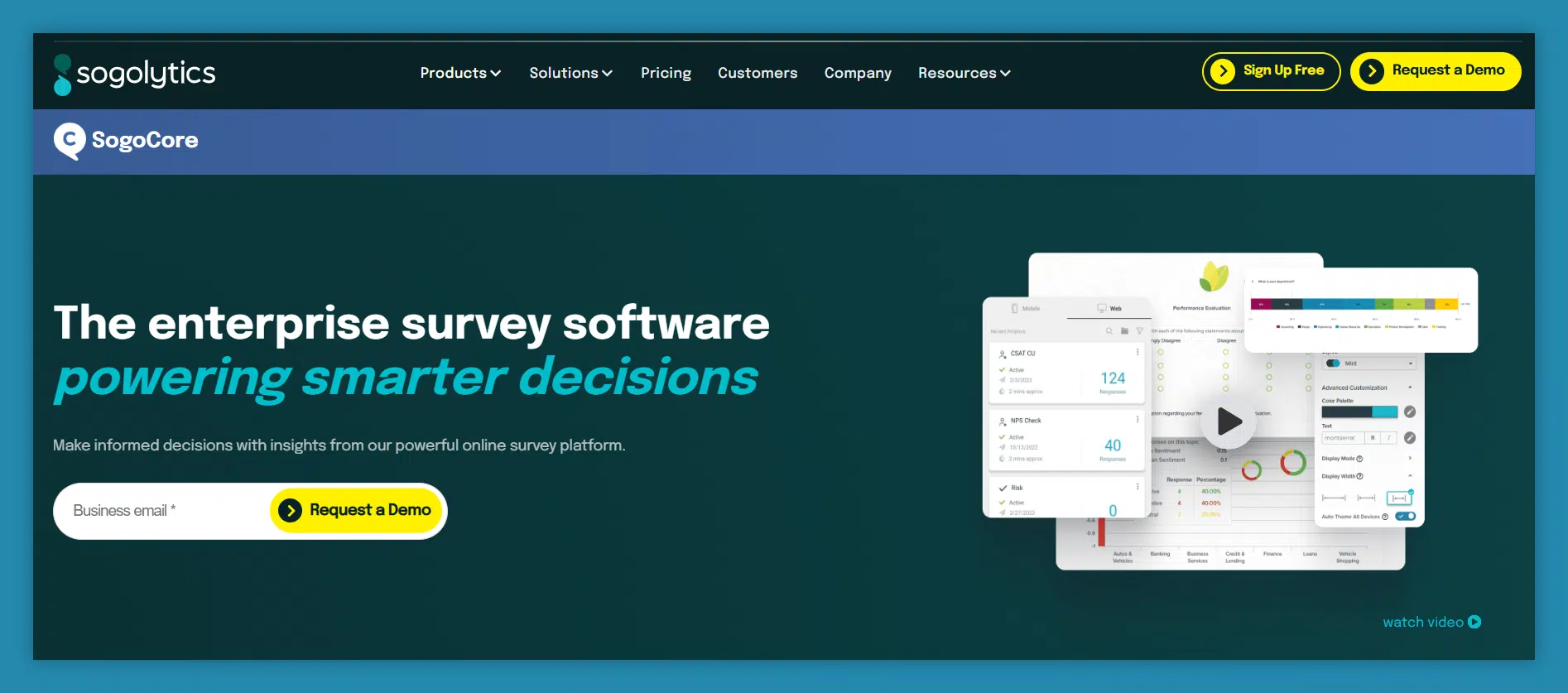Click Request a Demo beside email field
Screen dimensions: 1568x693
click(358, 510)
